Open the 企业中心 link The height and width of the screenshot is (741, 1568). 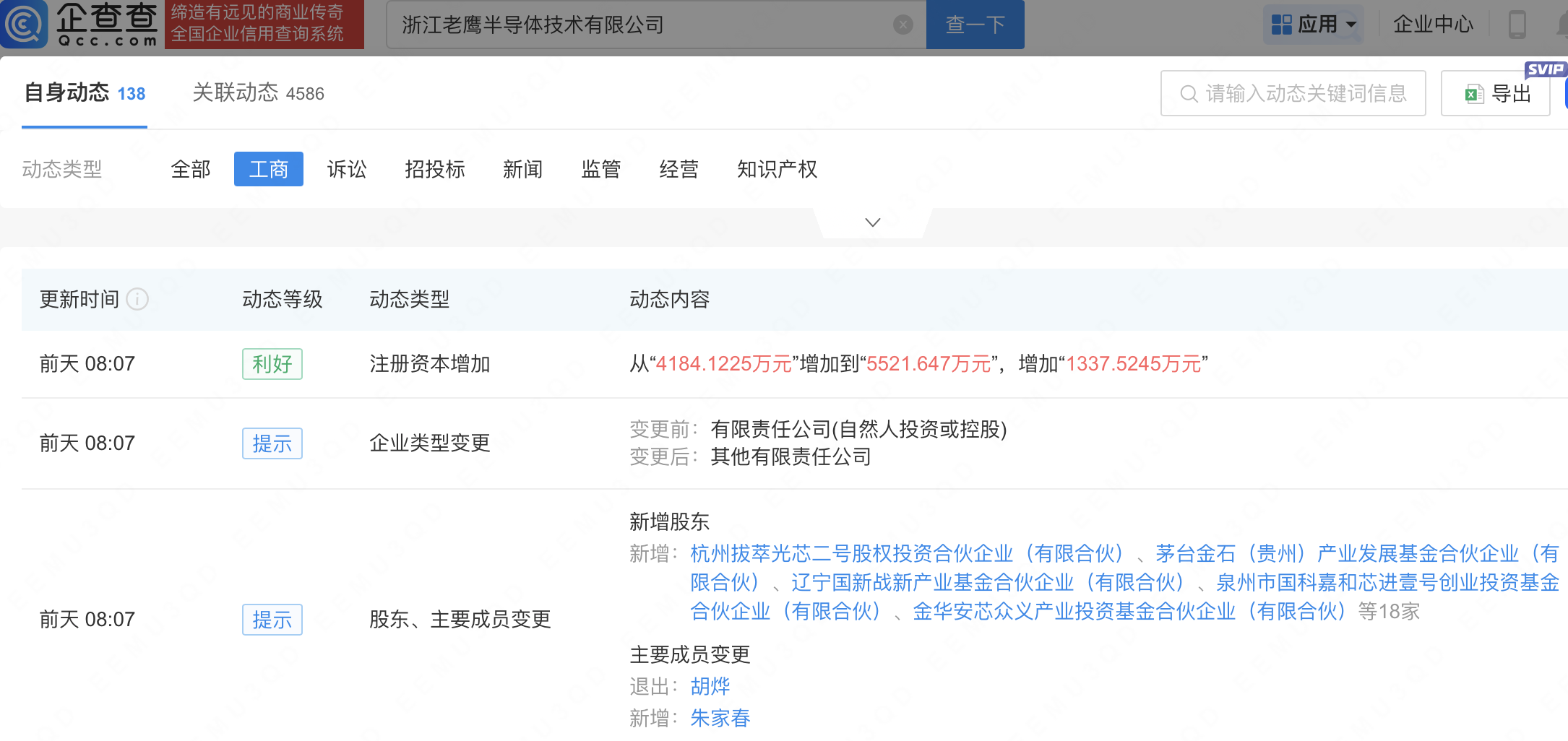1432,25
